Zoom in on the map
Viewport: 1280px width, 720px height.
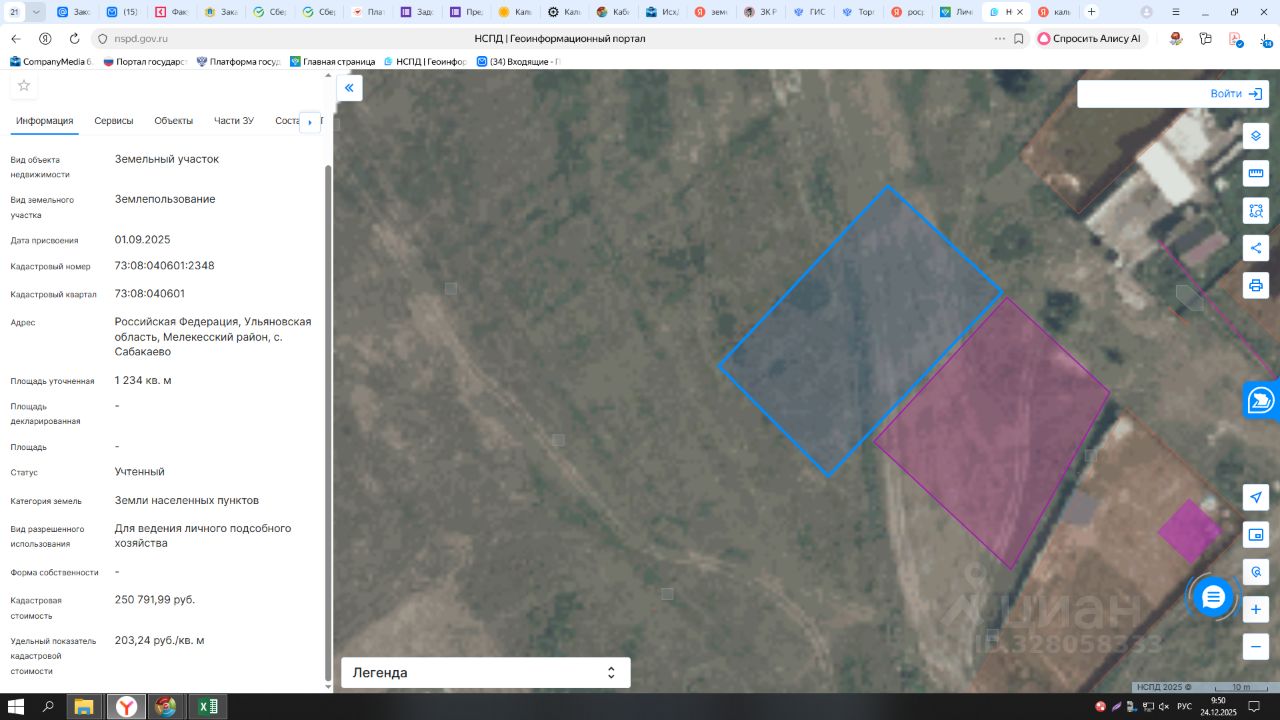tap(1256, 609)
